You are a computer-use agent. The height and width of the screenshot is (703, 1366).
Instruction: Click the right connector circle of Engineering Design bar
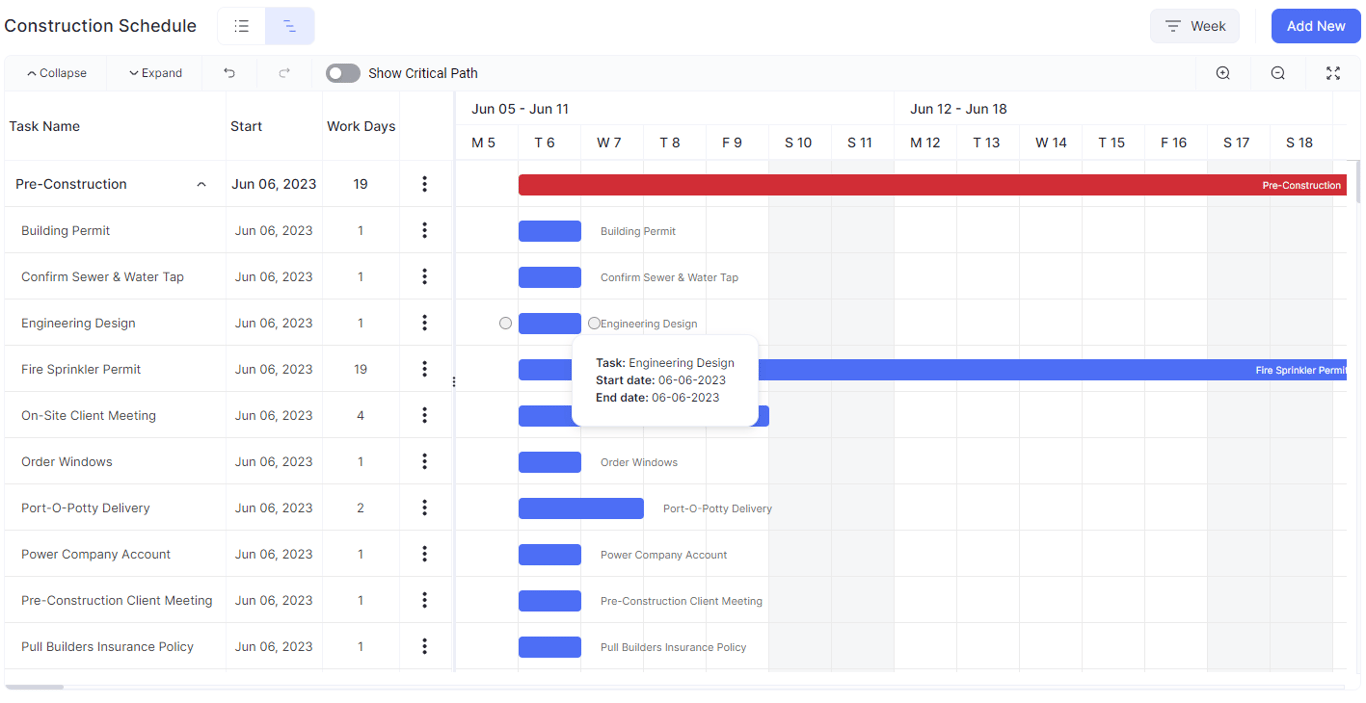pos(594,323)
